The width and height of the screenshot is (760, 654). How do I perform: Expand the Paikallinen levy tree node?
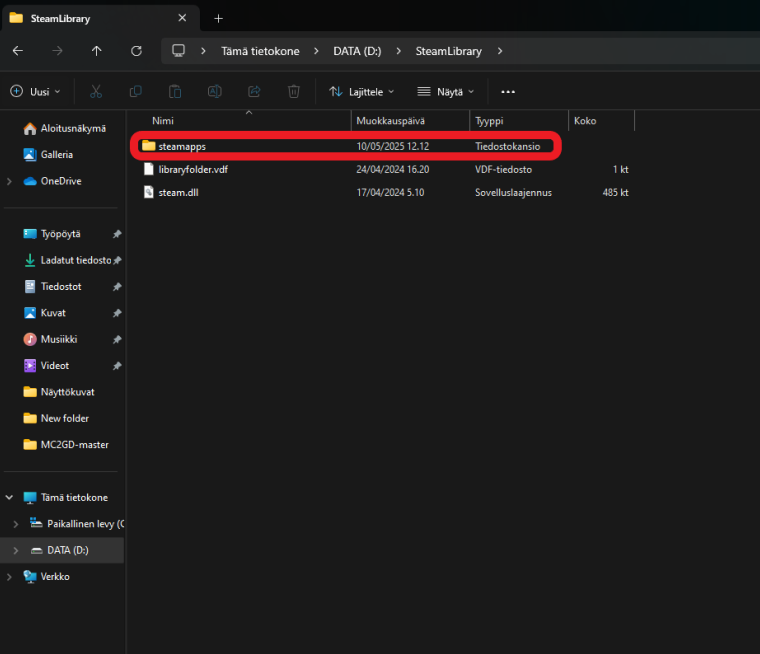pos(16,524)
